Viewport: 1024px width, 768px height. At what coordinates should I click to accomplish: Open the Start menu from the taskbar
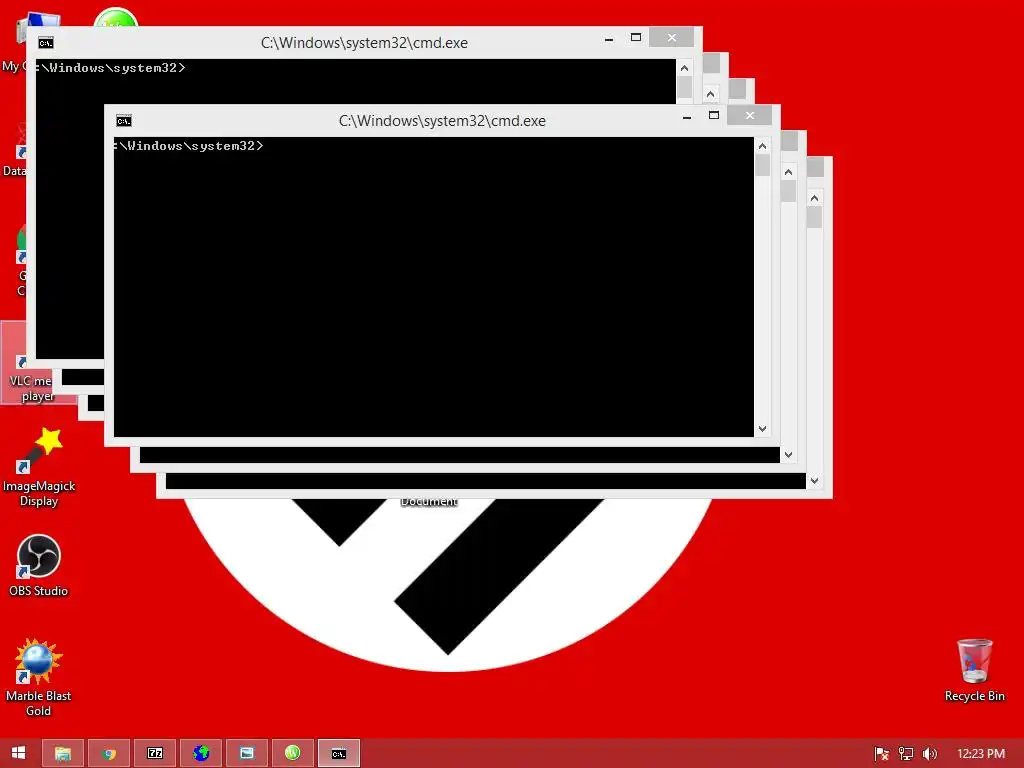coord(18,753)
